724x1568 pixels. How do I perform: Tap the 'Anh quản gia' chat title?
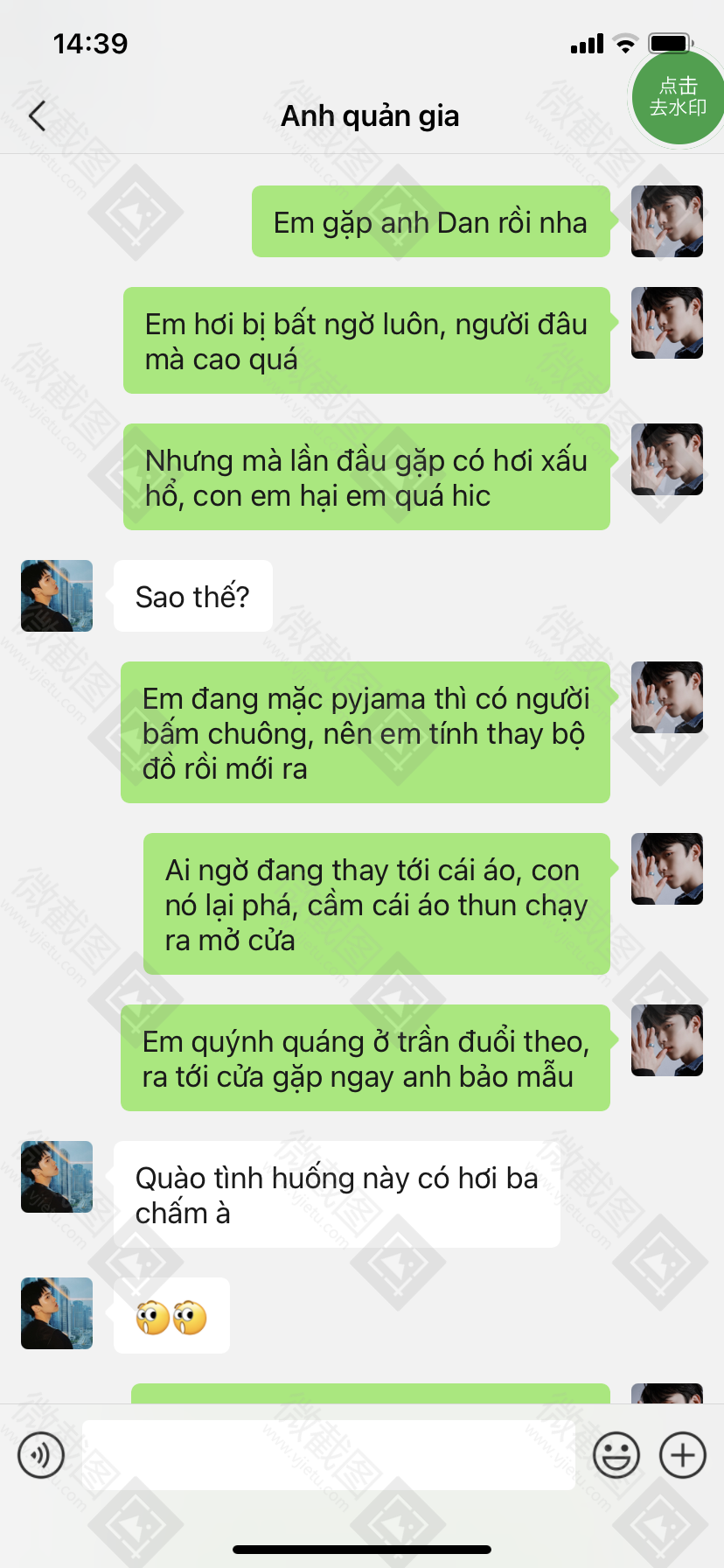[370, 115]
